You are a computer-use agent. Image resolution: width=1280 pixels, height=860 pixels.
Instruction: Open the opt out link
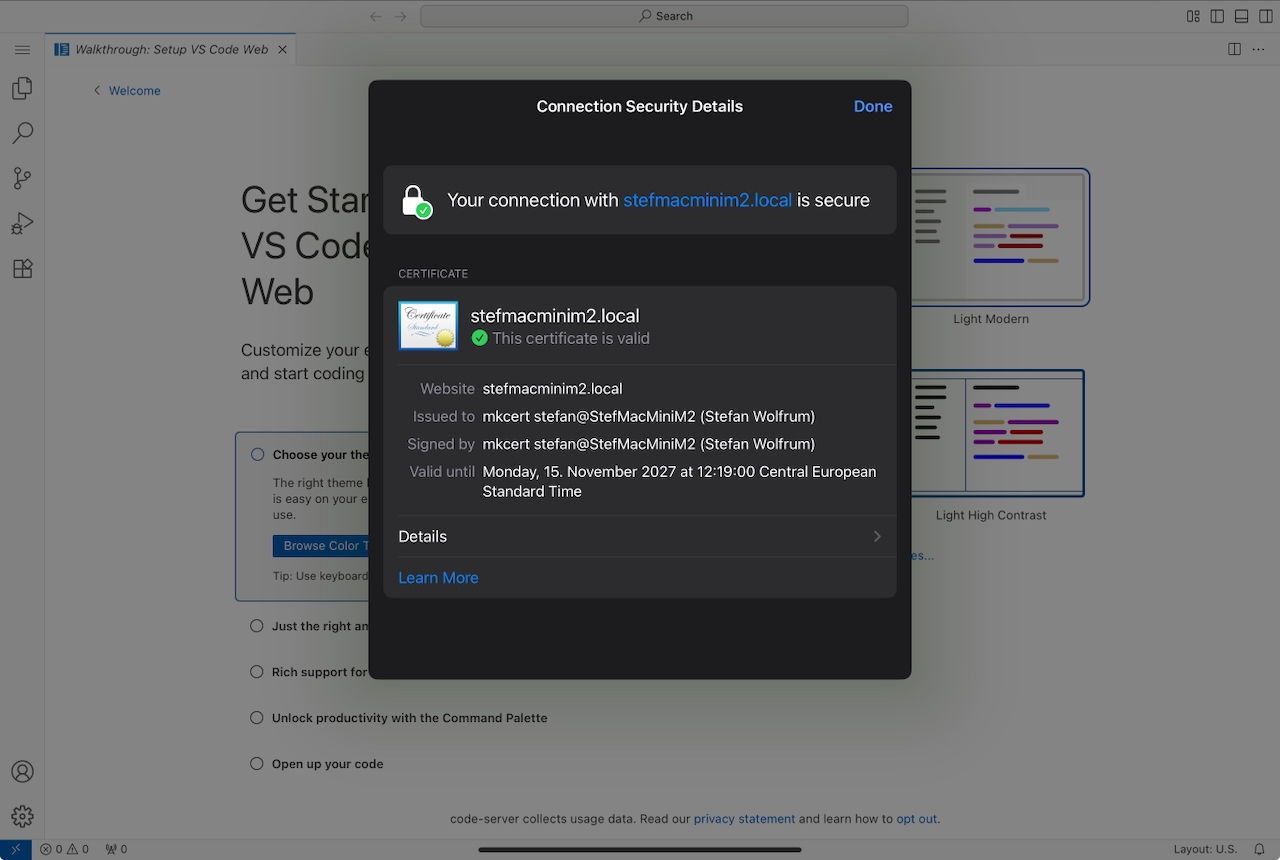[917, 818]
